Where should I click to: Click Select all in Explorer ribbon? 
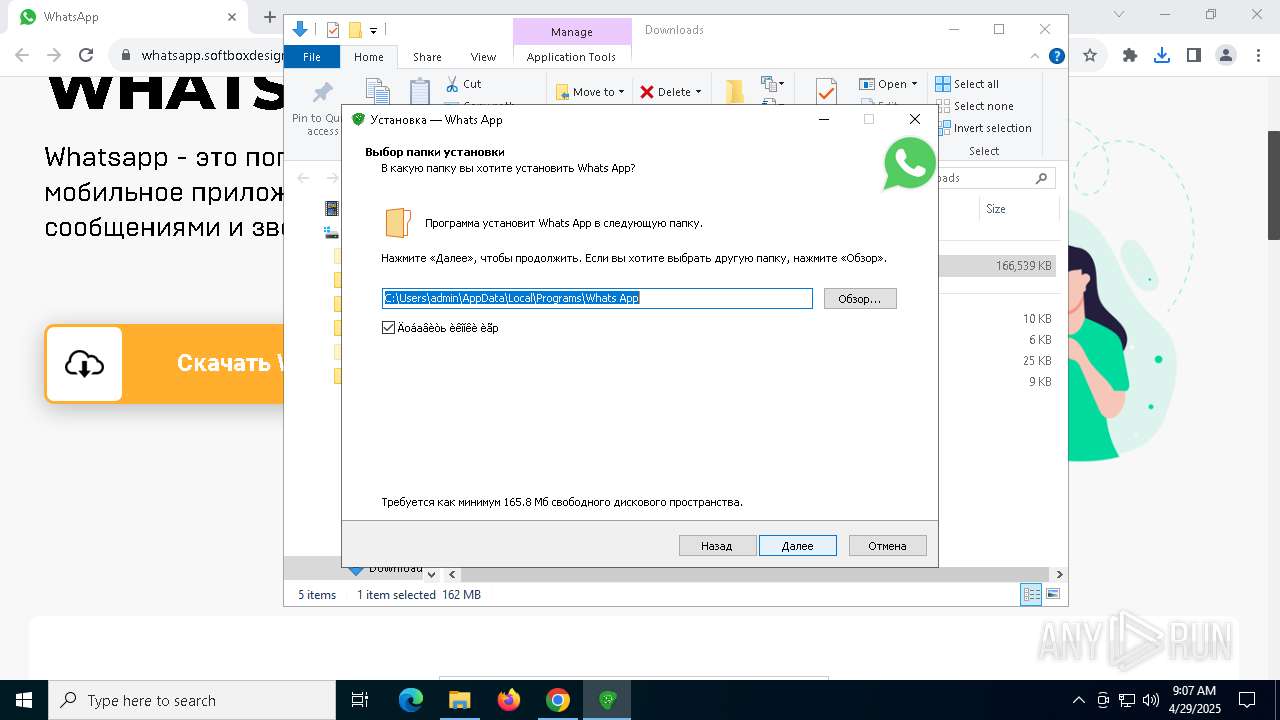(966, 84)
